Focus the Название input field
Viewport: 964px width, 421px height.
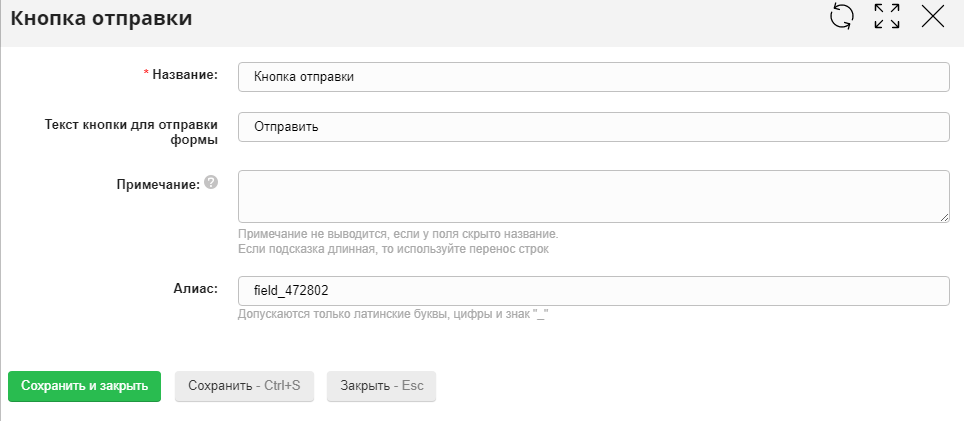(x=593, y=77)
